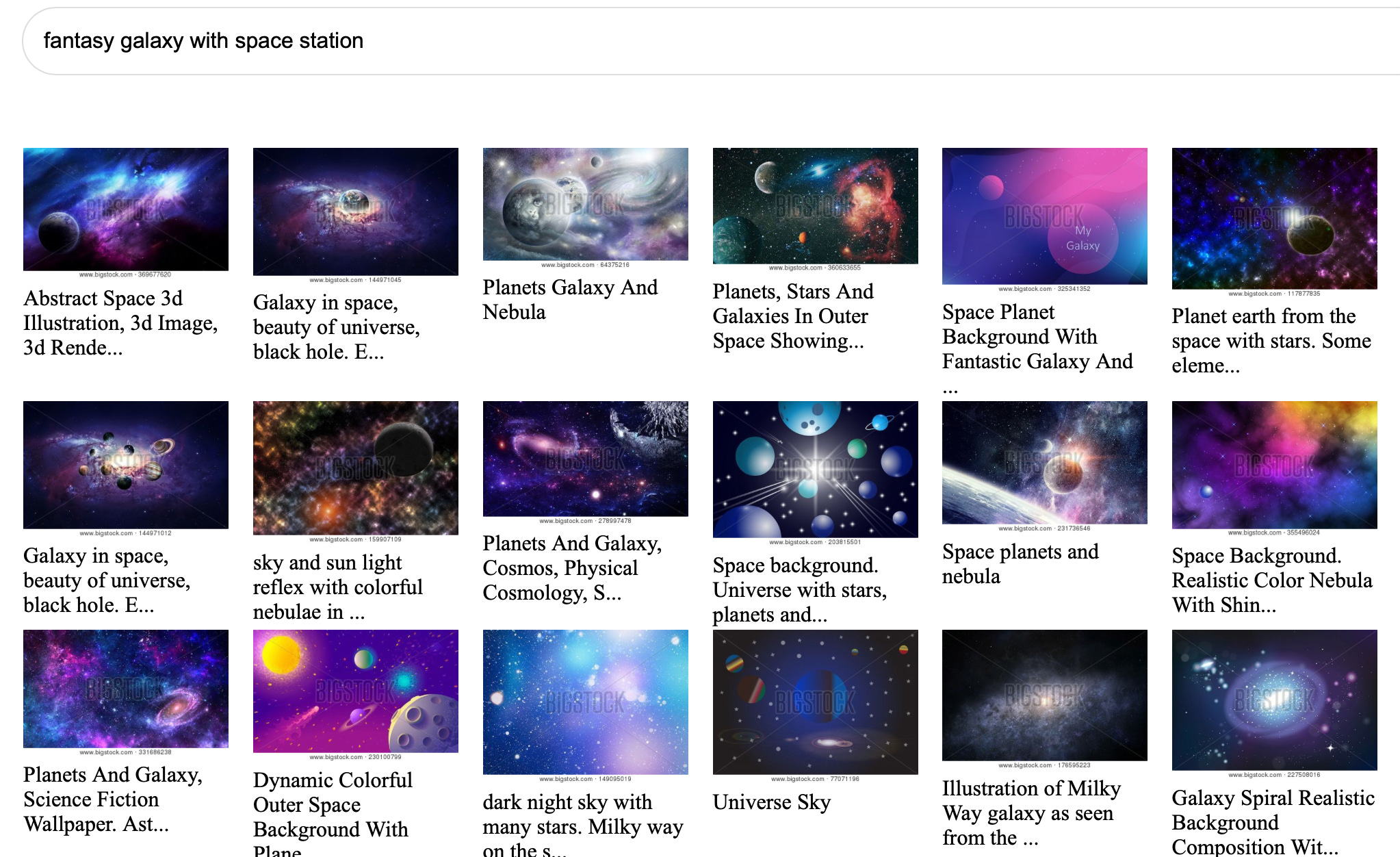
Task: Open the dark night sky Milky way thumbnail
Action: point(585,702)
